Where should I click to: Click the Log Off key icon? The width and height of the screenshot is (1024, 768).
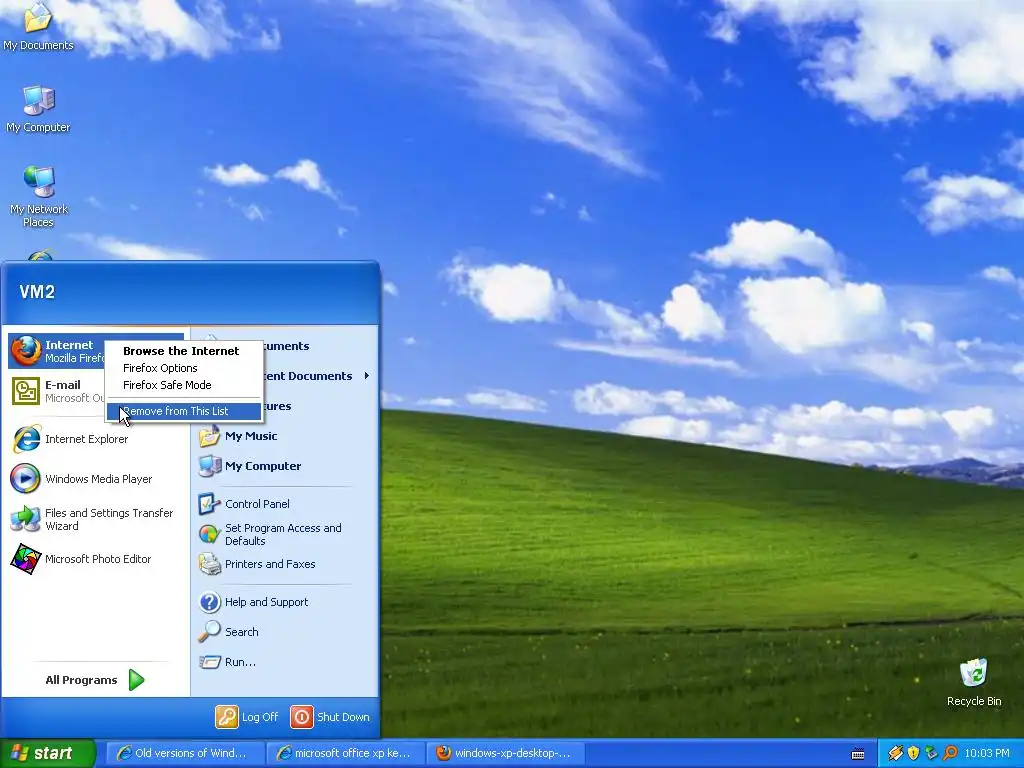point(227,716)
